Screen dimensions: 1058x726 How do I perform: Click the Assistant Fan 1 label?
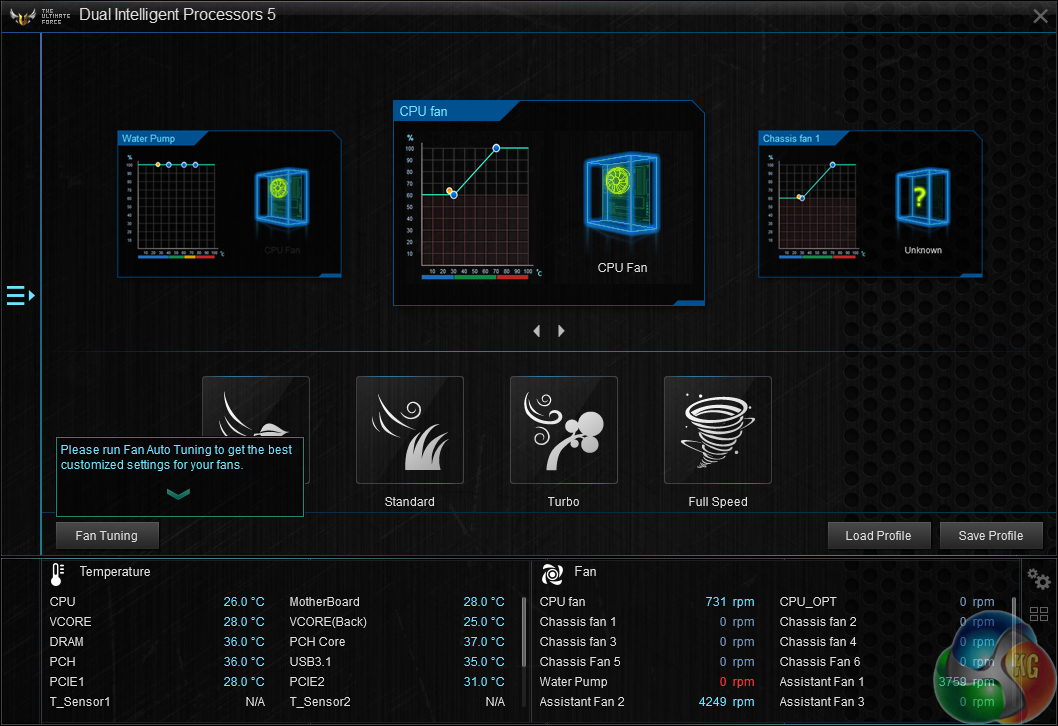822,682
